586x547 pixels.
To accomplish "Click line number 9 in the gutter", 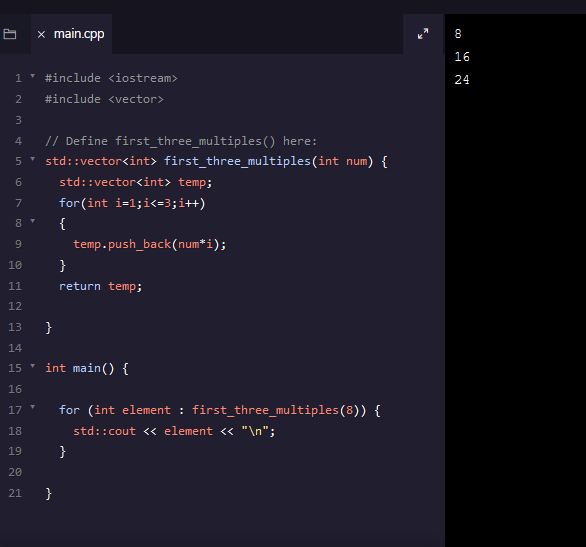I will point(18,244).
